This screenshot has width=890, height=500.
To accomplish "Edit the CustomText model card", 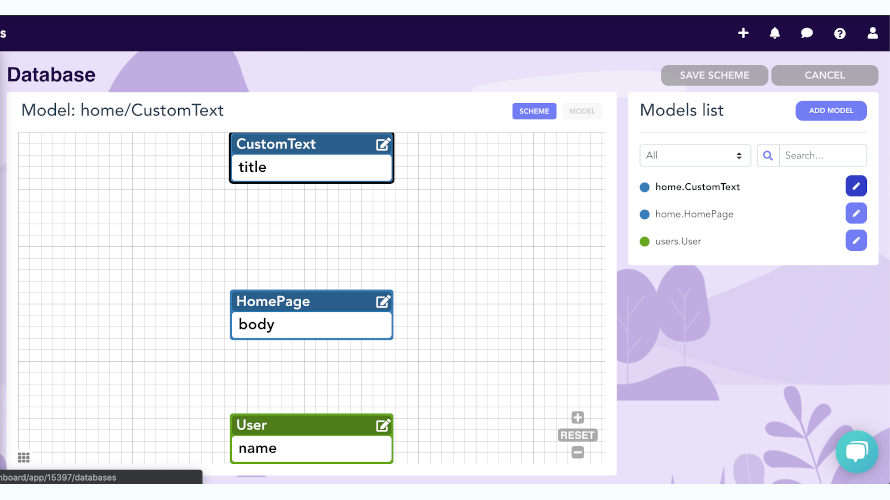I will pos(383,144).
